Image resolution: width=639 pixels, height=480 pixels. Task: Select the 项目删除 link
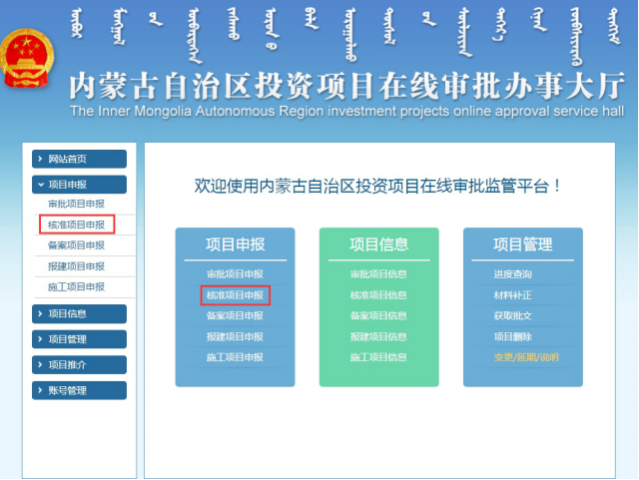[x=512, y=337]
